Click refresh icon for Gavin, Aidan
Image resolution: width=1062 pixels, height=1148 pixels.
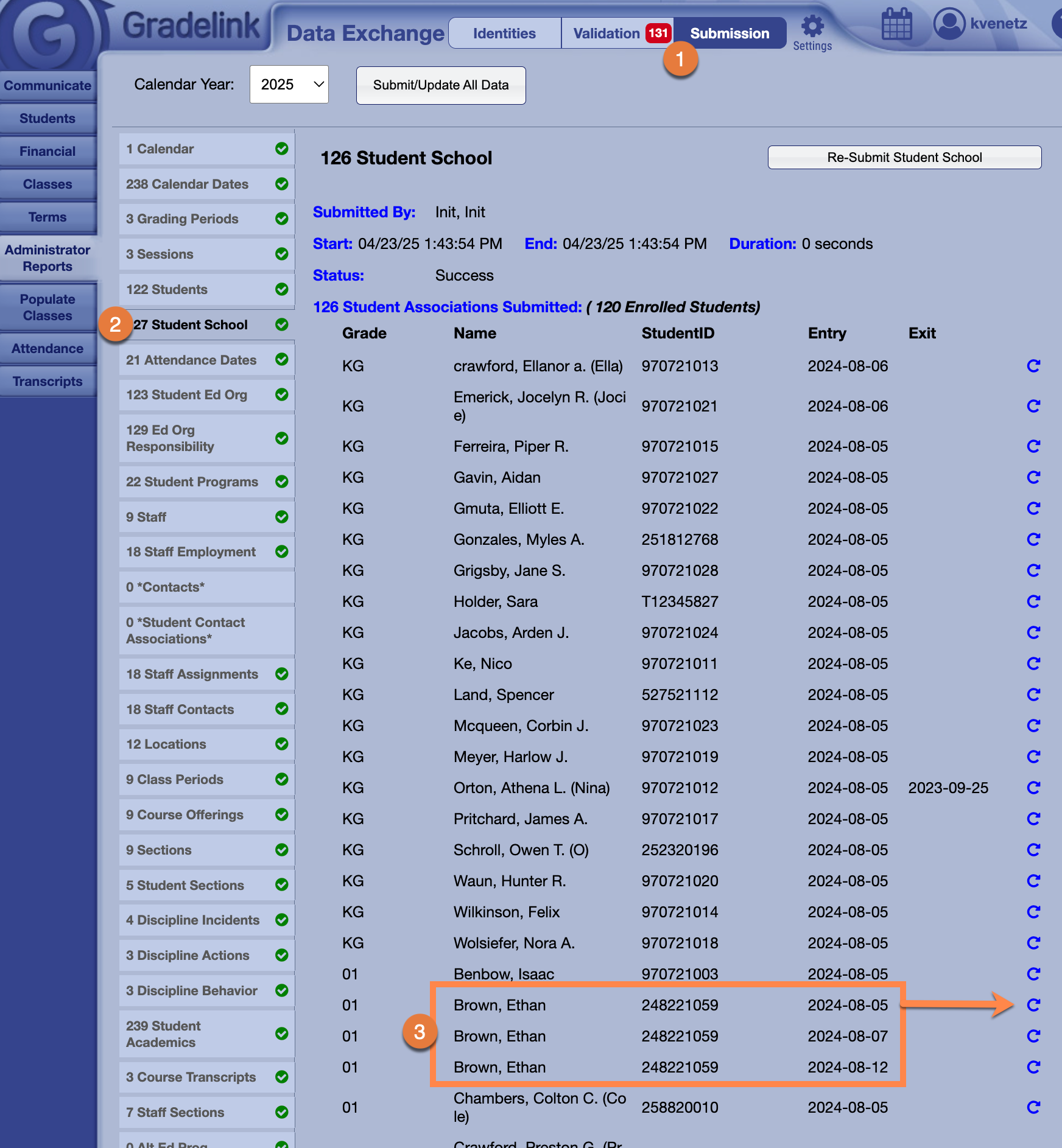point(1033,477)
